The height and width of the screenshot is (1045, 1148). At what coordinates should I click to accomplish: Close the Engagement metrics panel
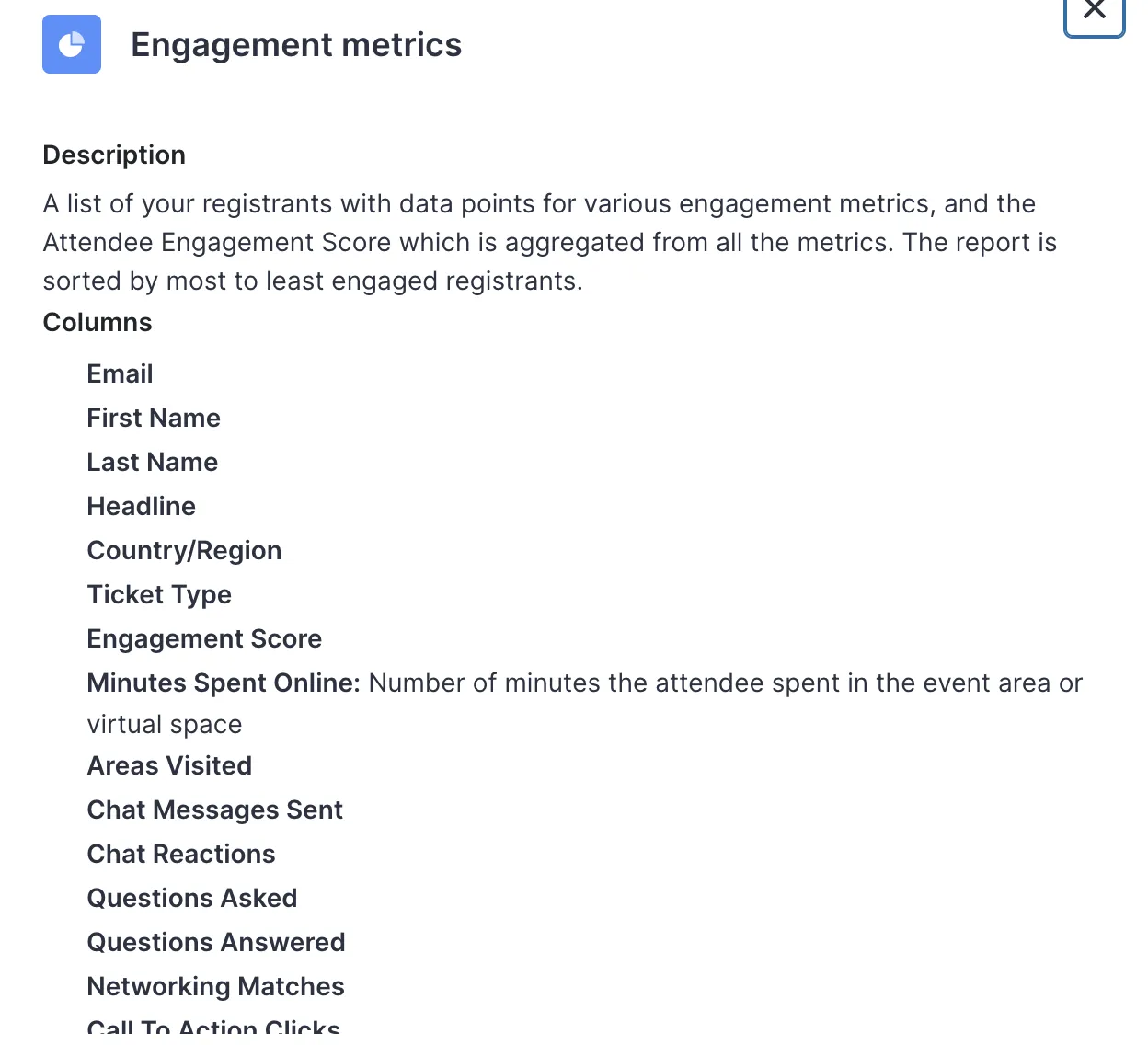1094,13
